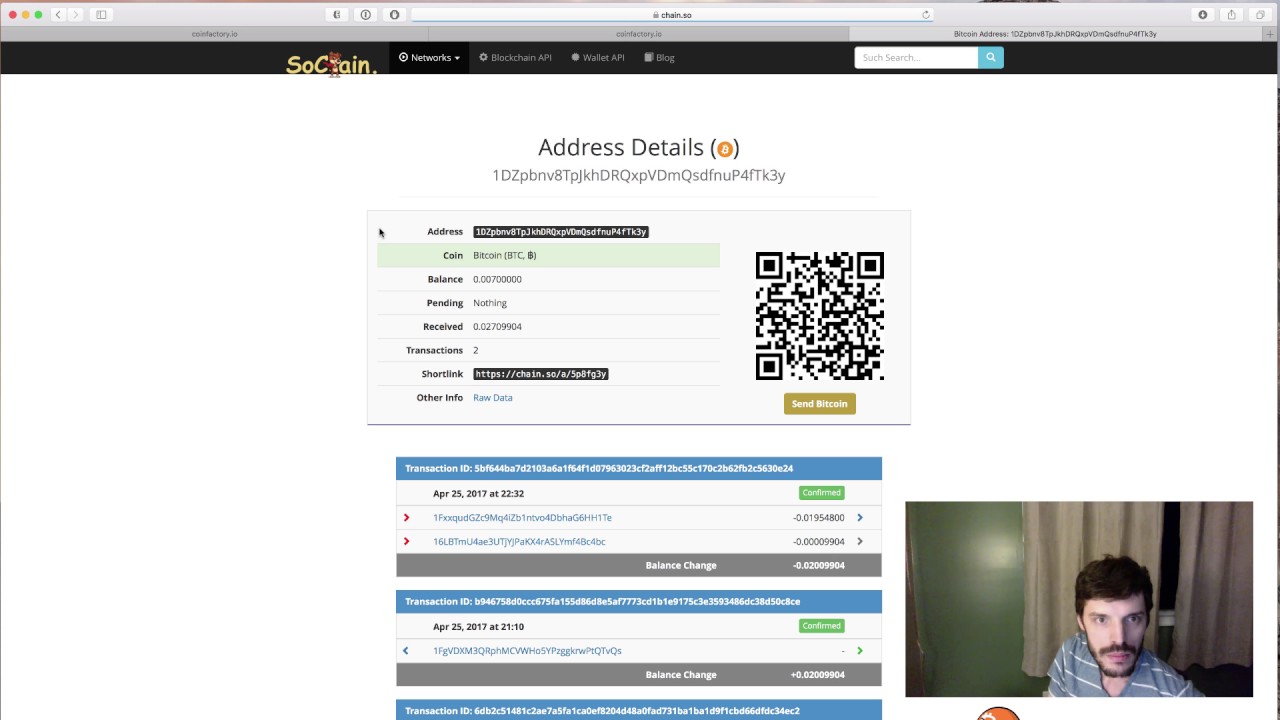
Task: Click the balance change -0.02009904 value
Action: click(817, 566)
